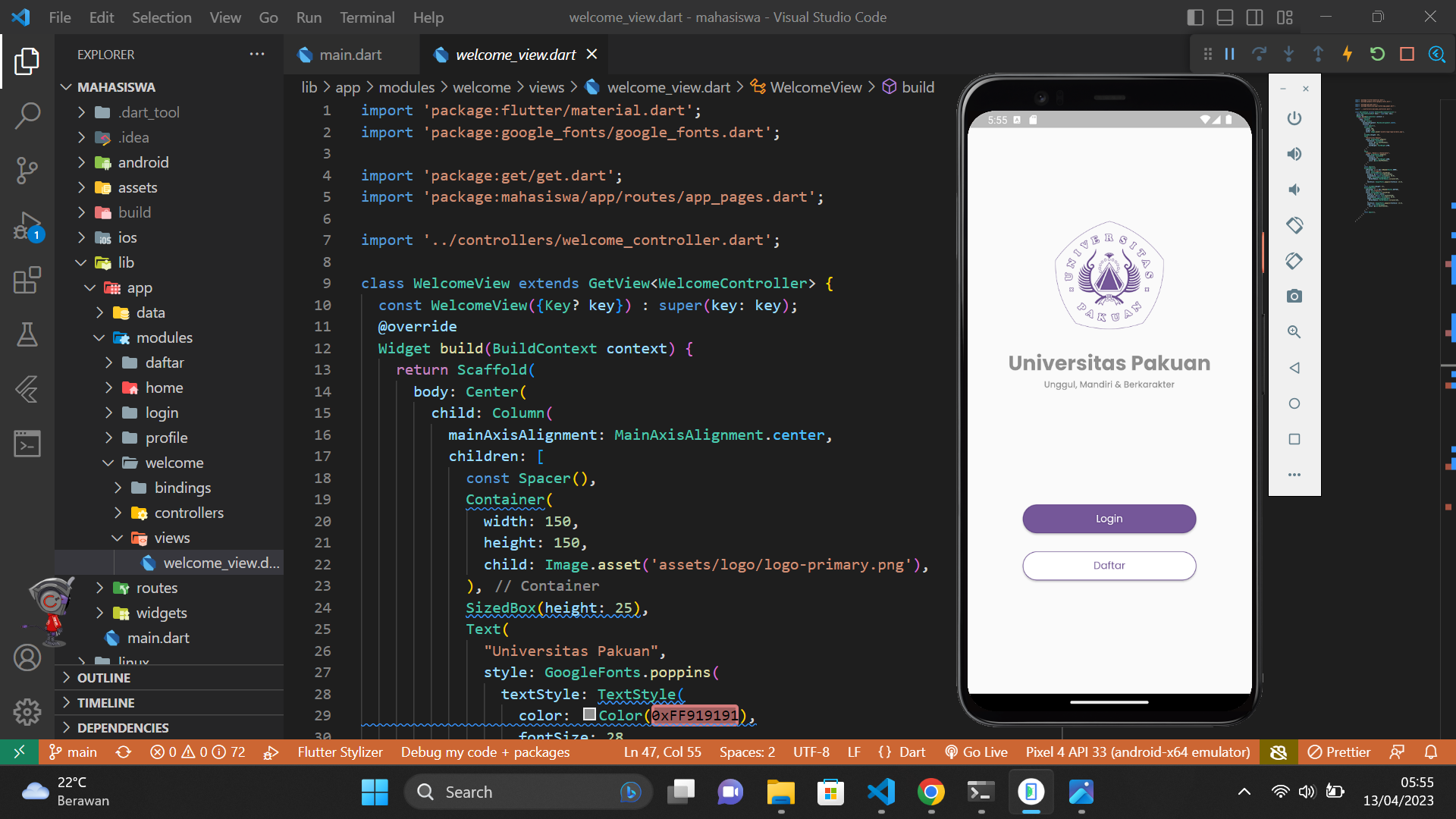Viewport: 1456px width, 819px height.
Task: Collapse the welcome folder in Explorer
Action: (108, 463)
